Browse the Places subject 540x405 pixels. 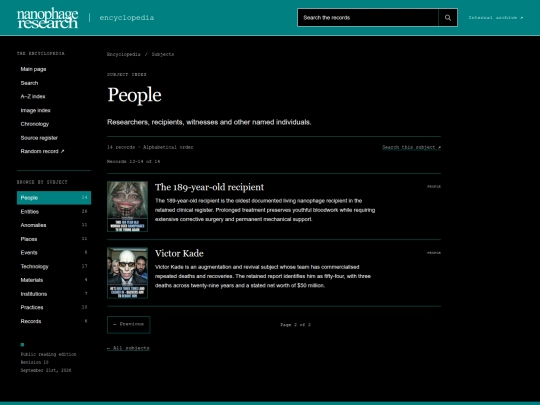(54, 239)
